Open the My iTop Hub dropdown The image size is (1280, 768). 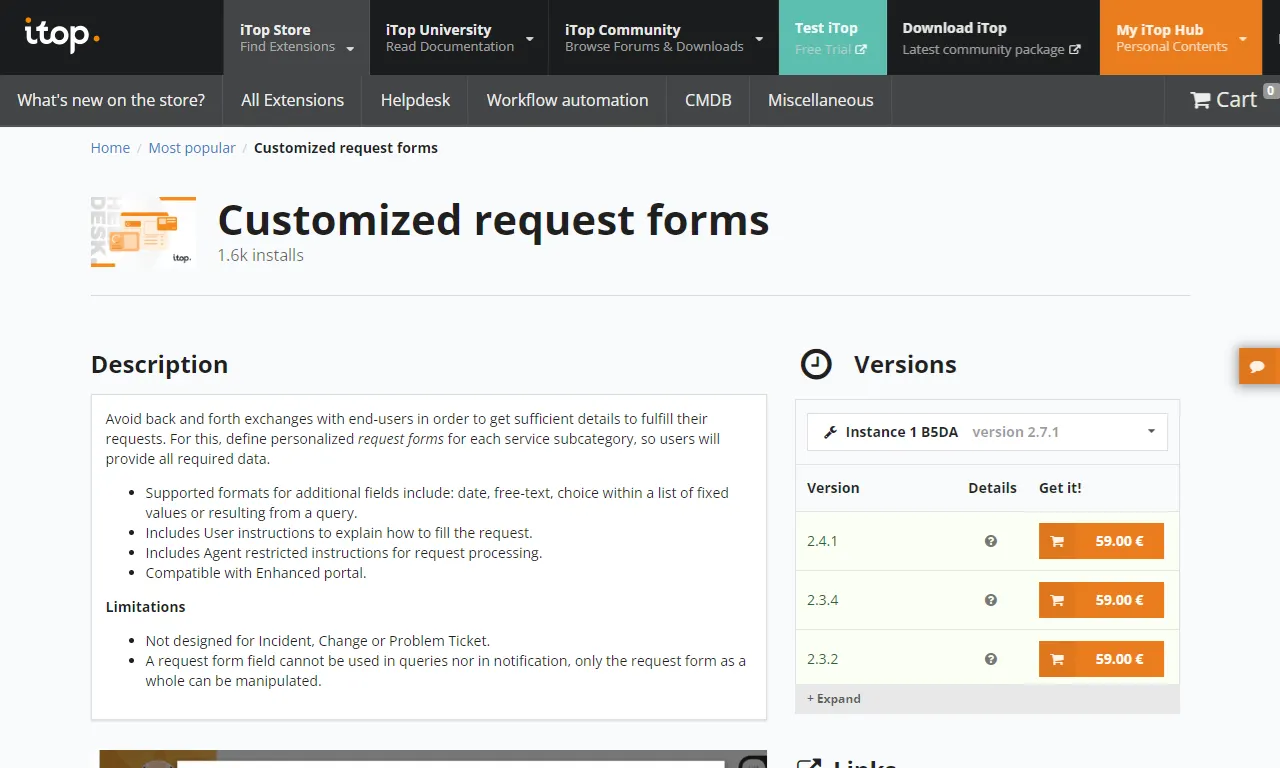click(x=1180, y=38)
